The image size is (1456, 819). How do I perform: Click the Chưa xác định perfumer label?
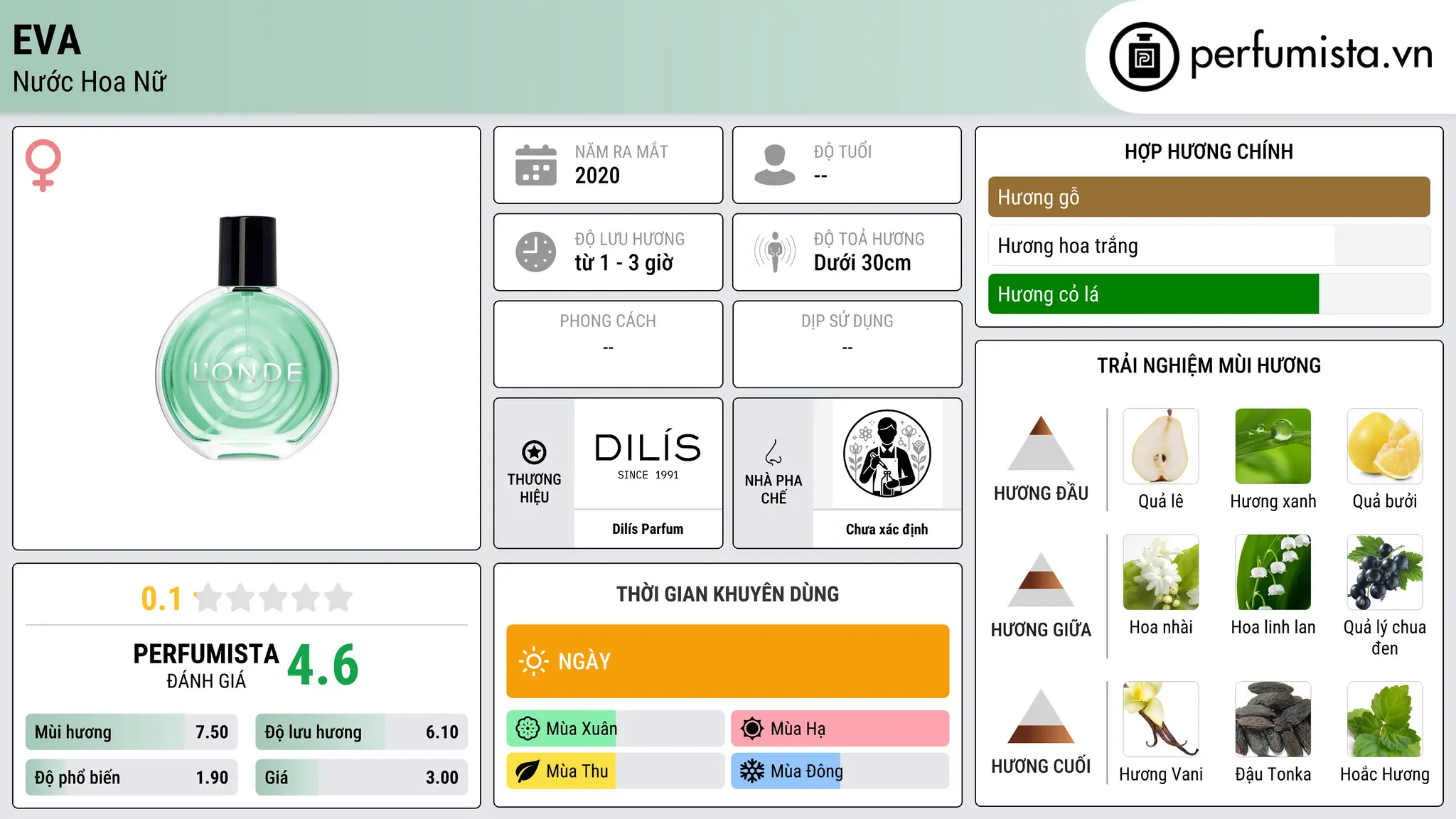tap(887, 529)
